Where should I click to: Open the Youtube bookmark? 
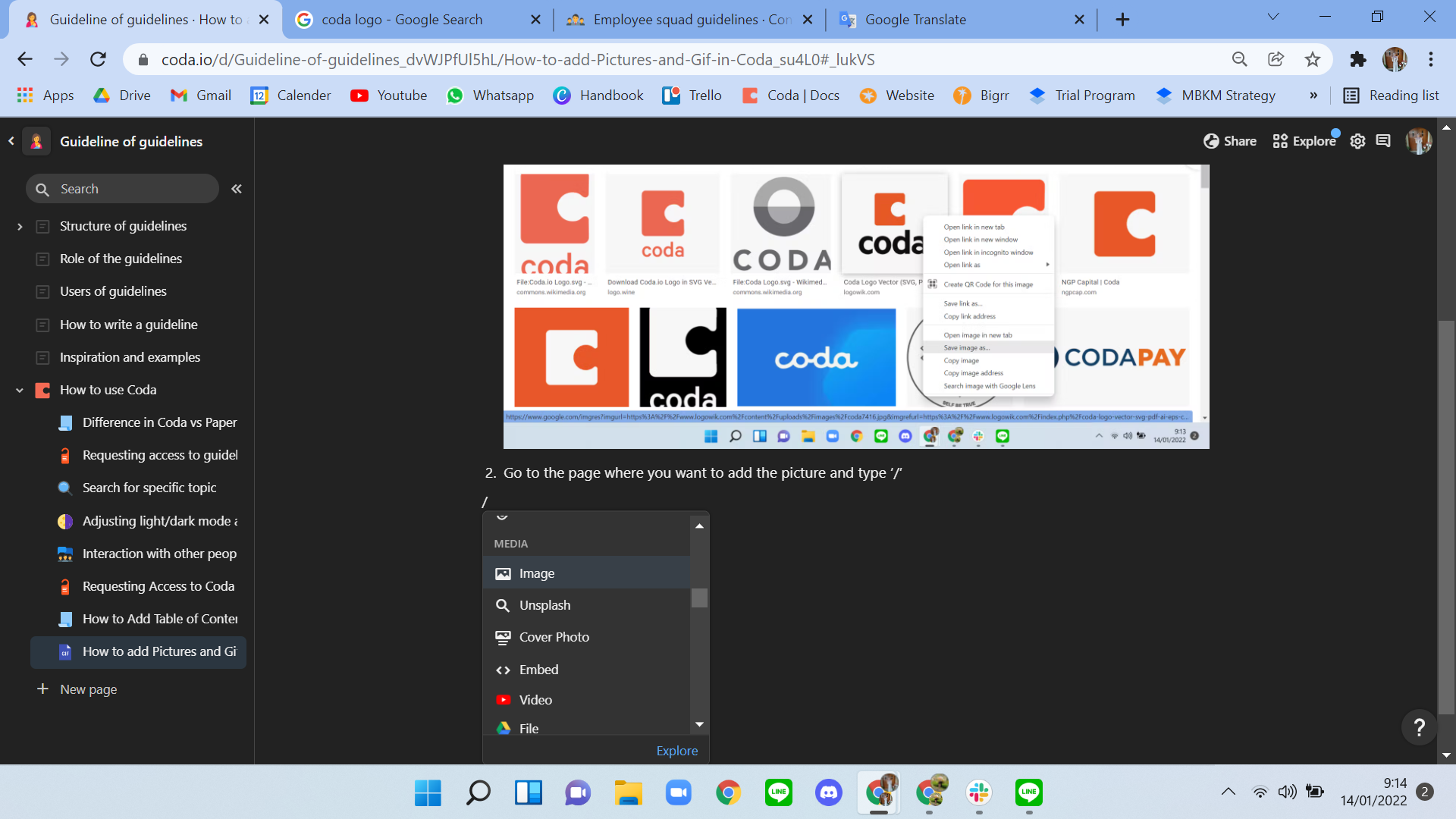click(x=389, y=95)
